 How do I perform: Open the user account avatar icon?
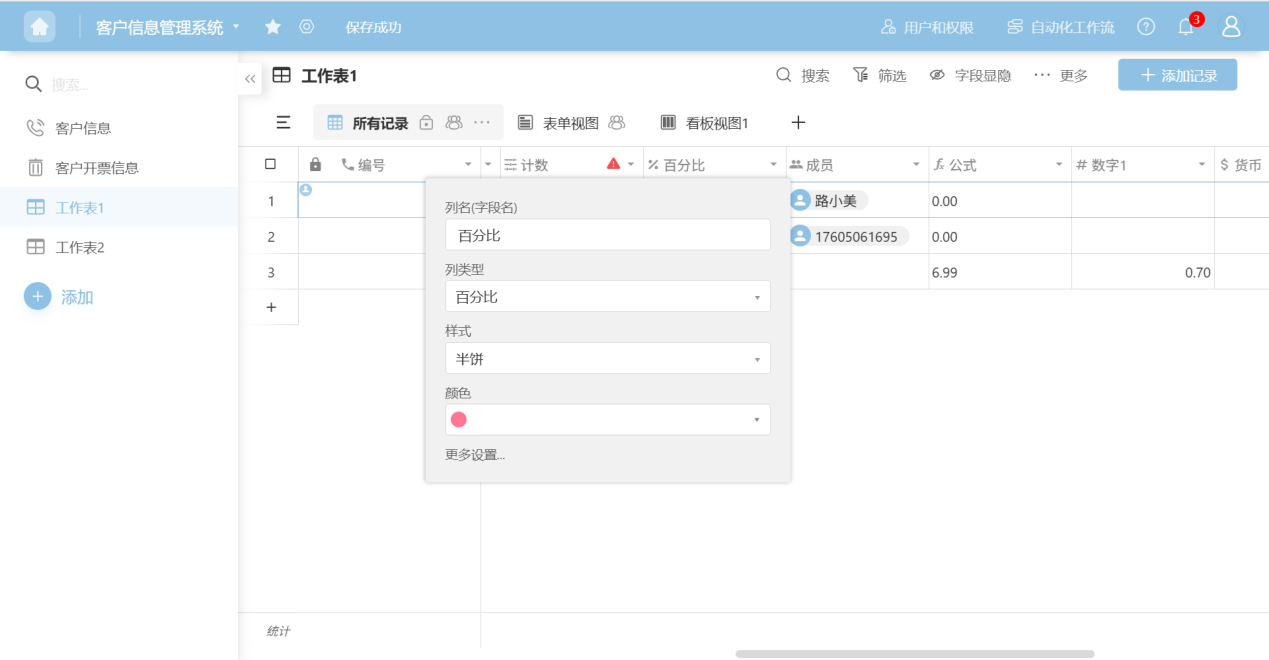pyautogui.click(x=1231, y=27)
